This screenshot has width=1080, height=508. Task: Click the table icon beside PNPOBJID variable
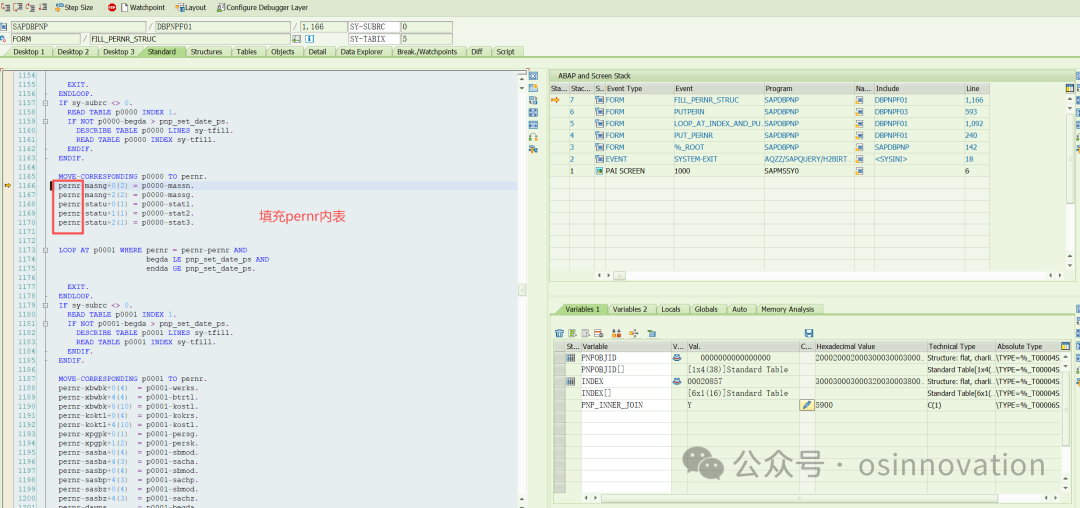click(x=571, y=358)
